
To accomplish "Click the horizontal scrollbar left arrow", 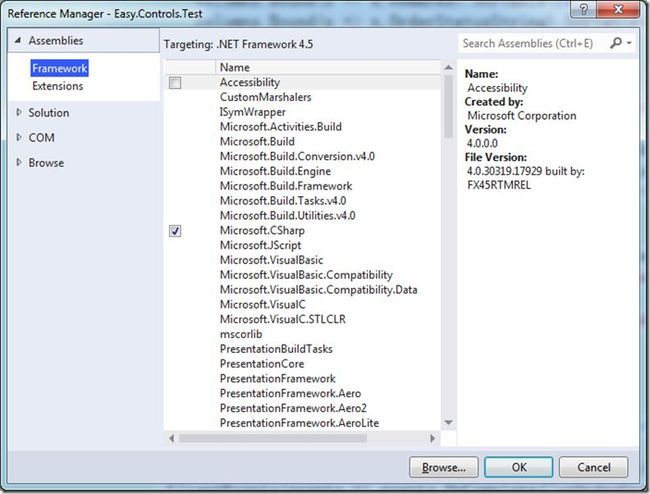I will pyautogui.click(x=171, y=438).
